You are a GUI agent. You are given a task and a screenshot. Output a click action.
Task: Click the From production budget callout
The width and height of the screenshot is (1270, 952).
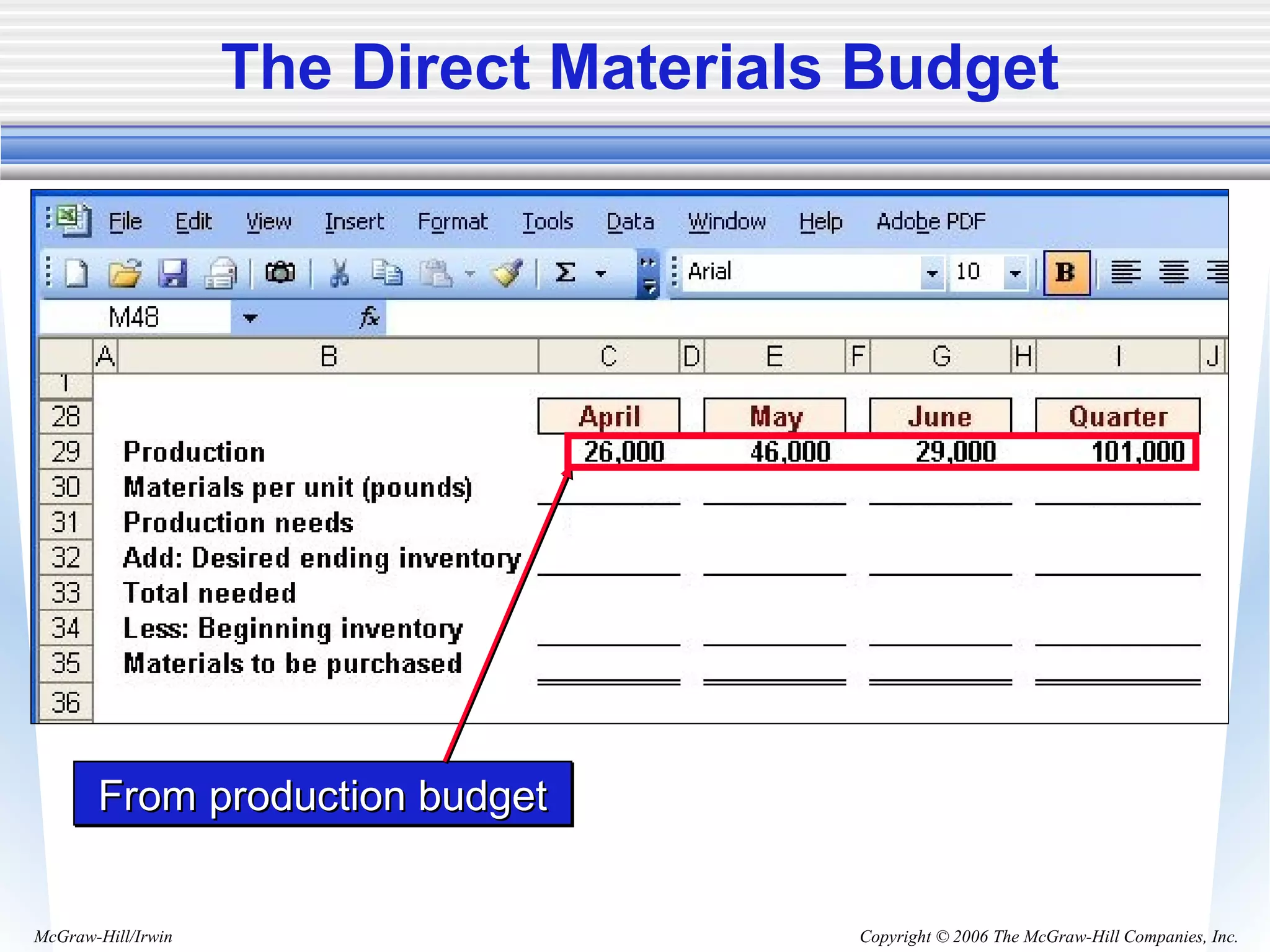[323, 794]
